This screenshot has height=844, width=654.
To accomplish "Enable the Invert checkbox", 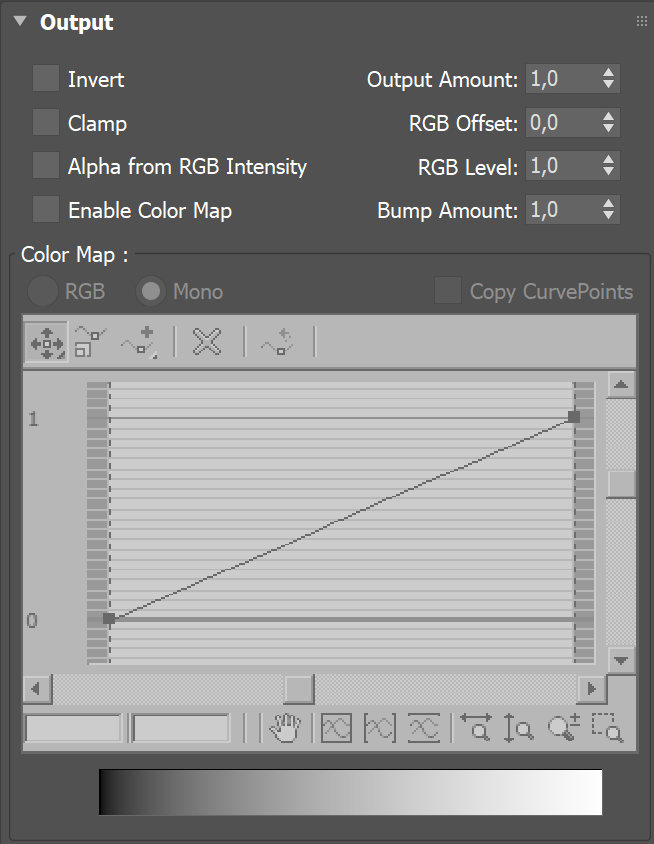I will (46, 79).
